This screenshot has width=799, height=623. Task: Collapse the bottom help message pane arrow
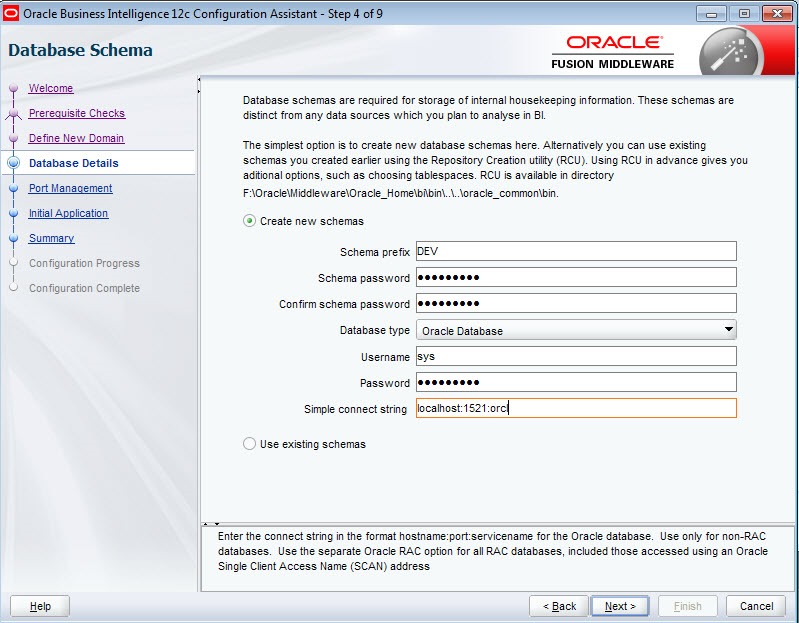click(x=217, y=524)
